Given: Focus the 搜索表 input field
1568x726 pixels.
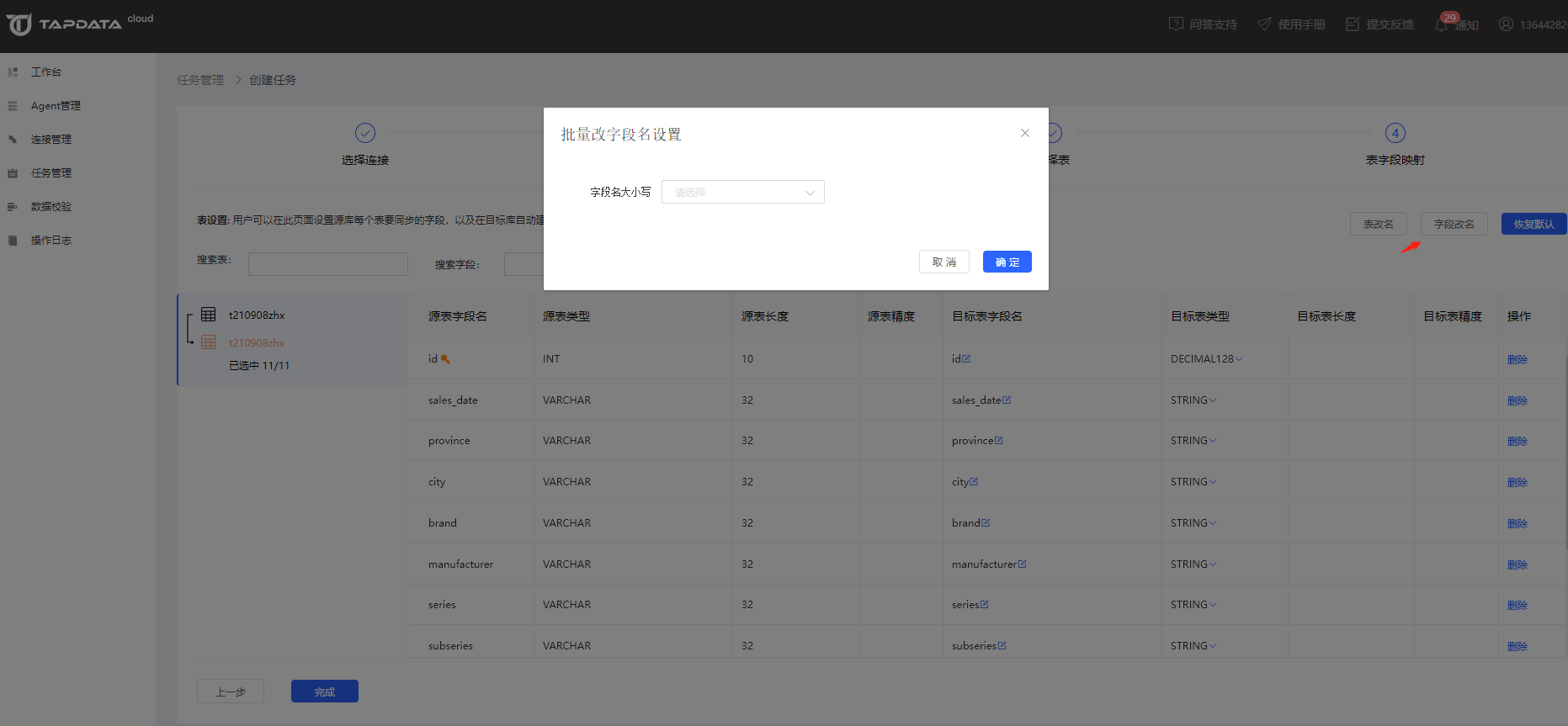Looking at the screenshot, I should click(327, 264).
